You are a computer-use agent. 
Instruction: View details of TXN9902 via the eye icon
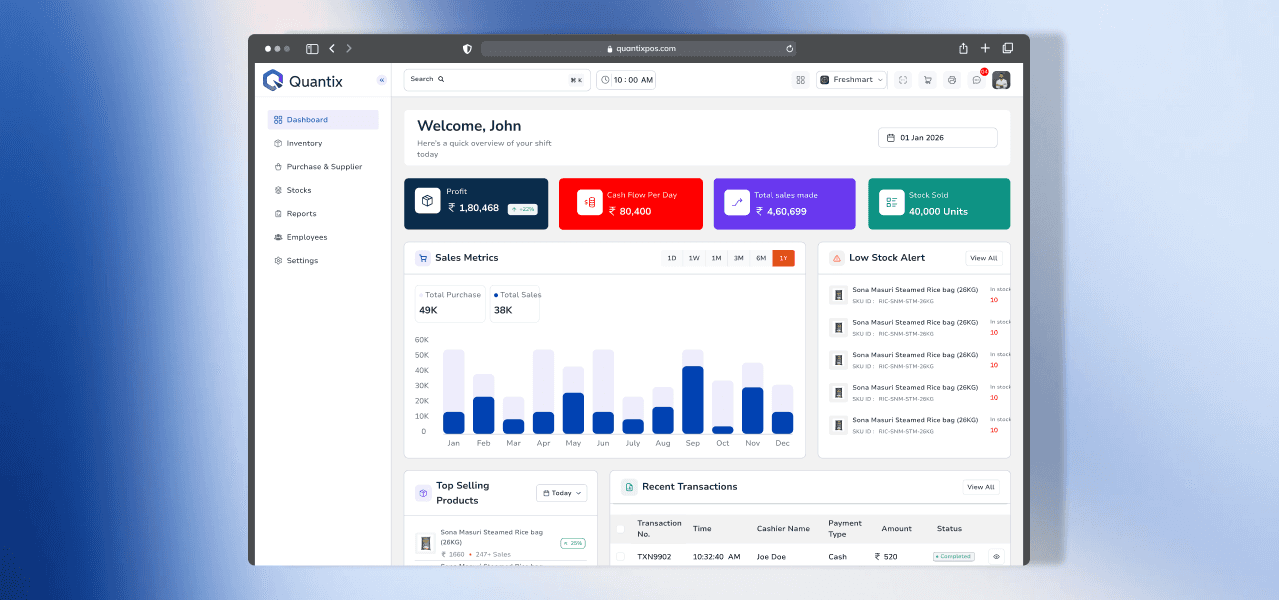[x=996, y=556]
